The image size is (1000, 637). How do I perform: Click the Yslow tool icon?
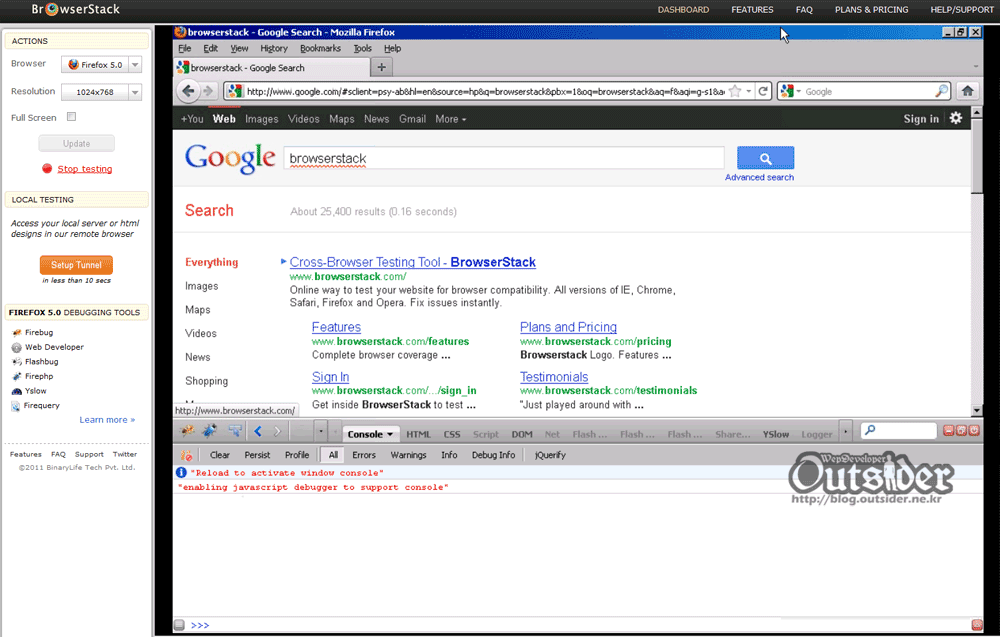(17, 391)
